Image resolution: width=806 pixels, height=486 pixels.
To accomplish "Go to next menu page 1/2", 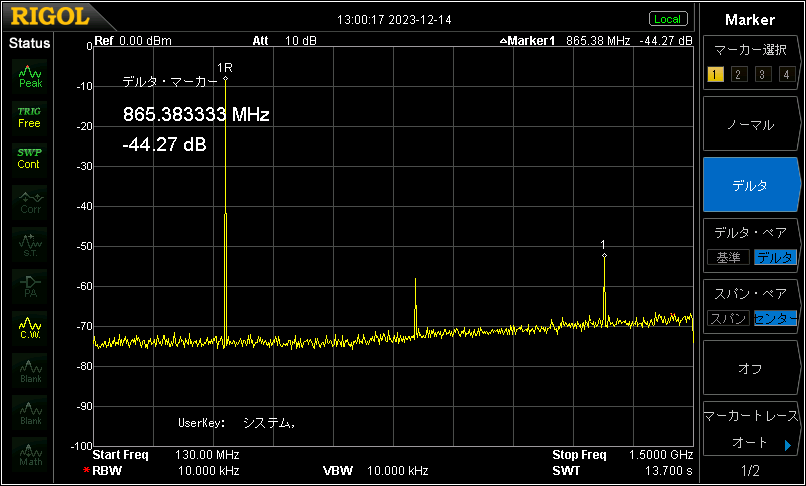I will [750, 471].
